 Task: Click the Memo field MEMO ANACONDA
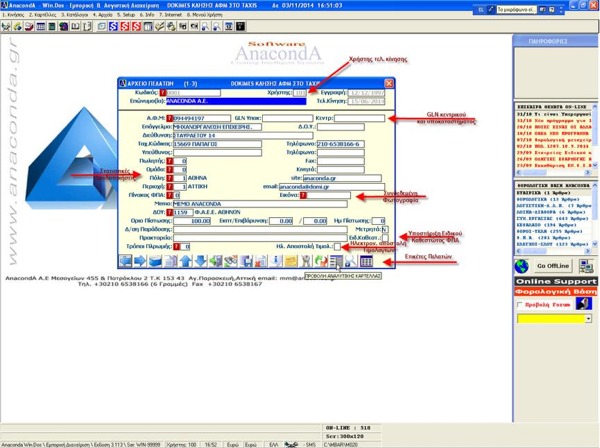pos(260,204)
